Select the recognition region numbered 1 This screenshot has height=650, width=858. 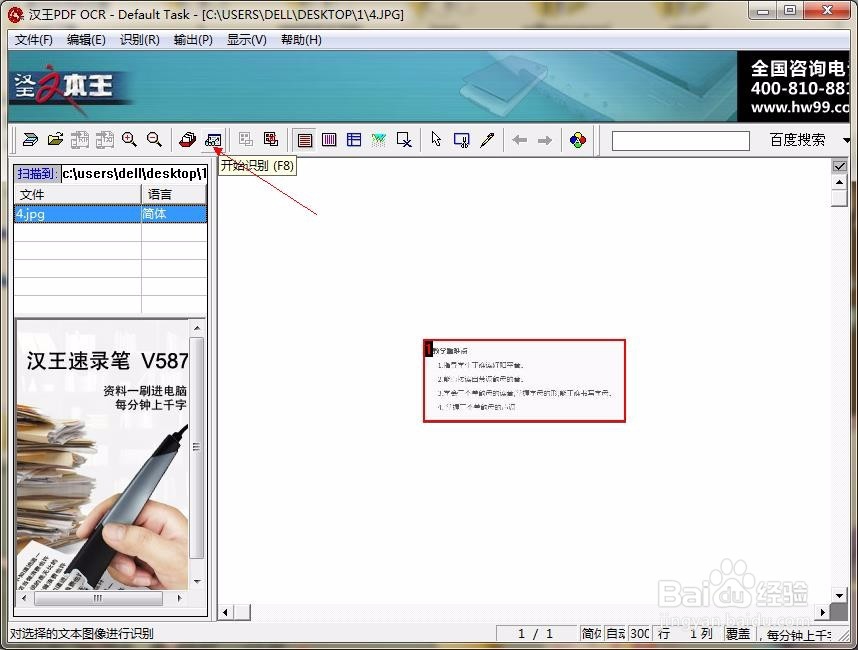tap(524, 381)
